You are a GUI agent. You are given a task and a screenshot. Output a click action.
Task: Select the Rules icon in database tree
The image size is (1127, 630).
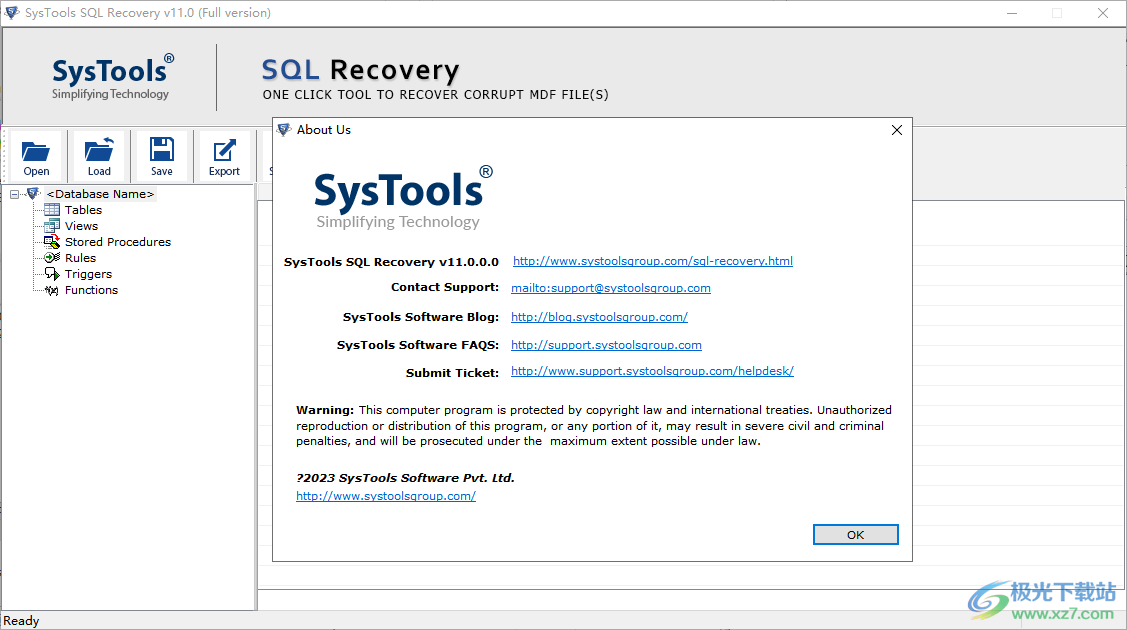tap(52, 258)
